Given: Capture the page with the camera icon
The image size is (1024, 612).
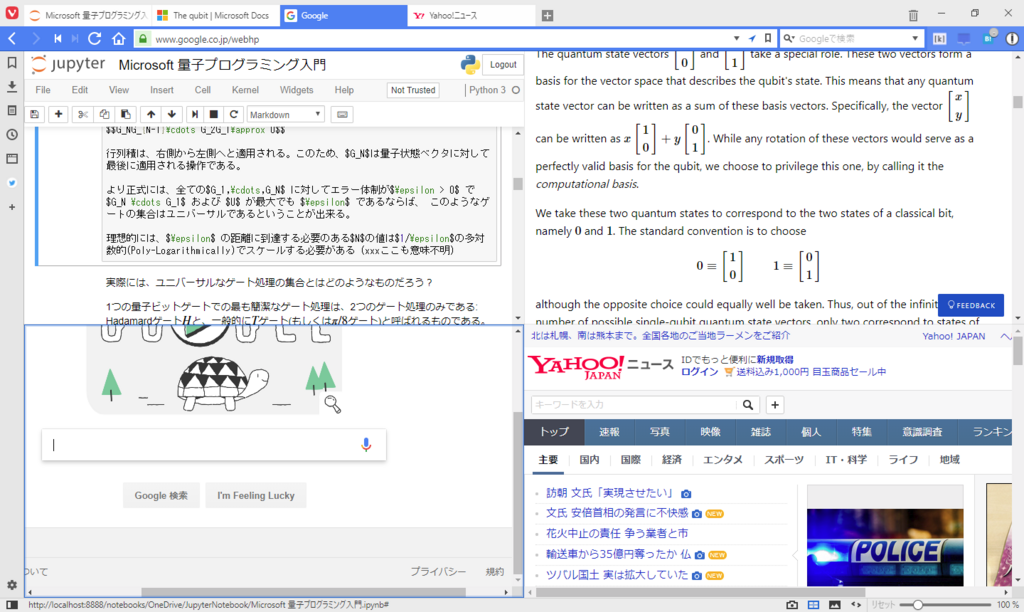Looking at the screenshot, I should (x=792, y=605).
